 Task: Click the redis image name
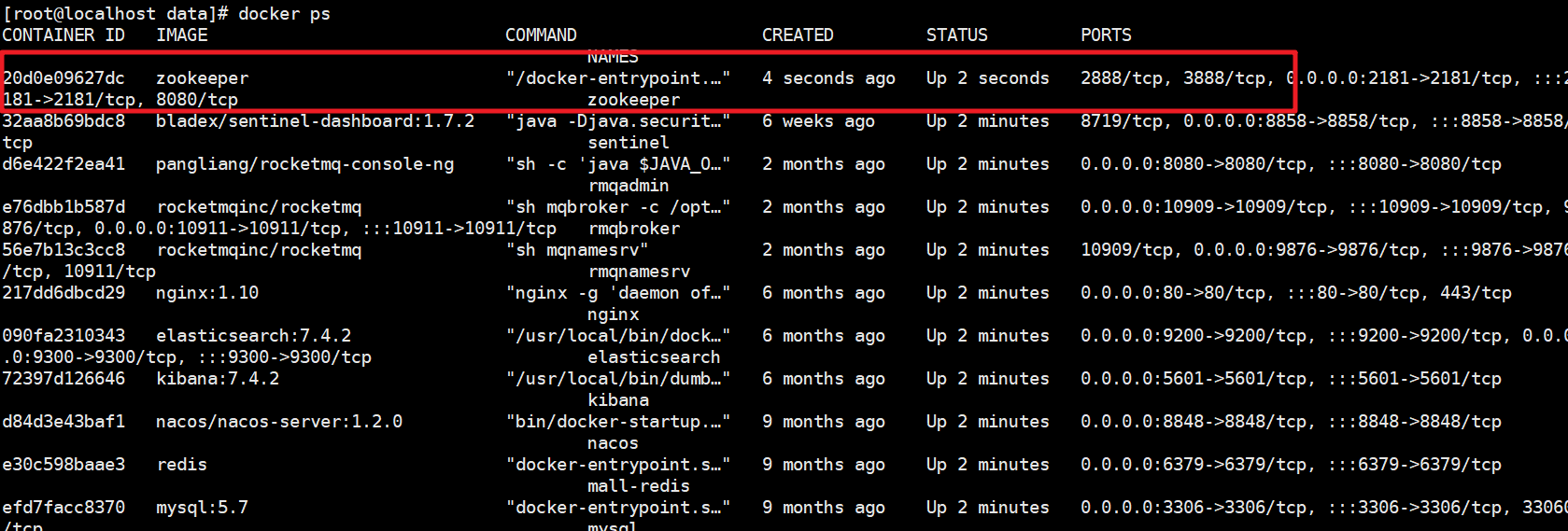pyautogui.click(x=181, y=465)
